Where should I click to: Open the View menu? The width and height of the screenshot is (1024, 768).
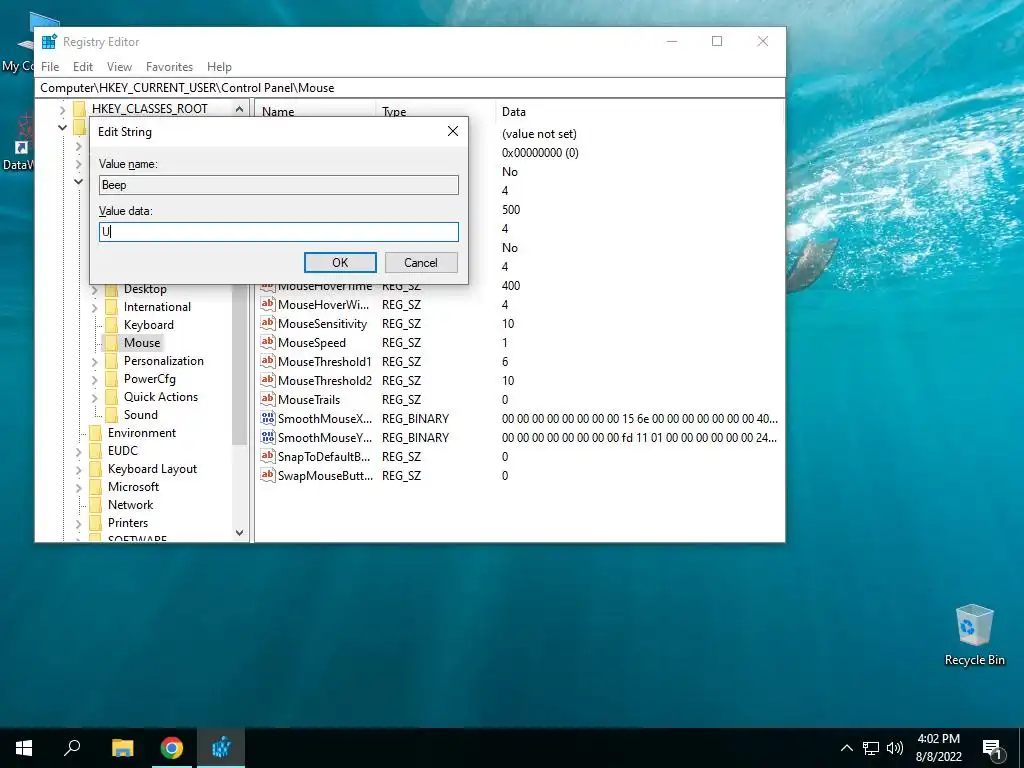tap(119, 67)
